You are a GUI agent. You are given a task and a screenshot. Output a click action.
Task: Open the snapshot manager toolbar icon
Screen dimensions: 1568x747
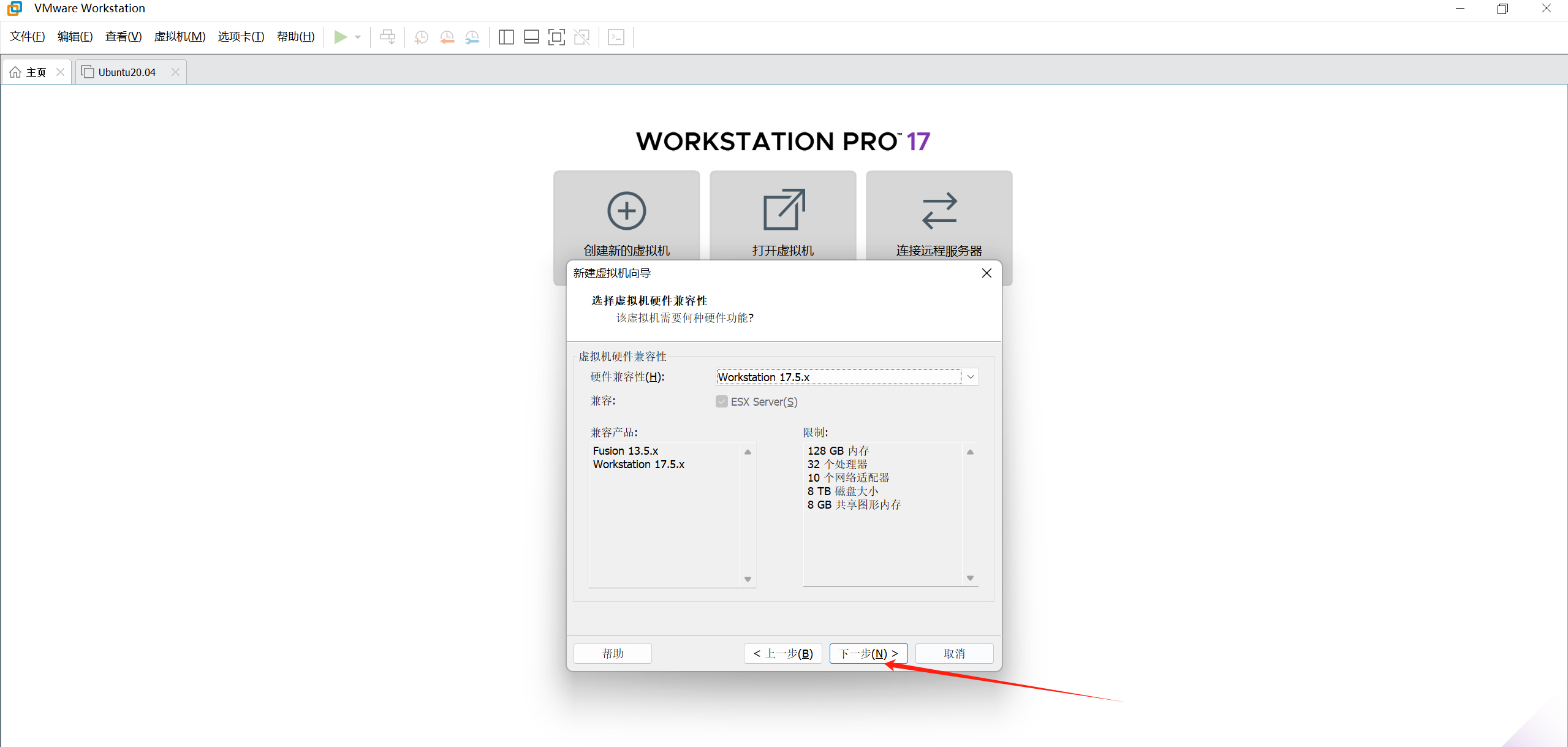[x=472, y=37]
